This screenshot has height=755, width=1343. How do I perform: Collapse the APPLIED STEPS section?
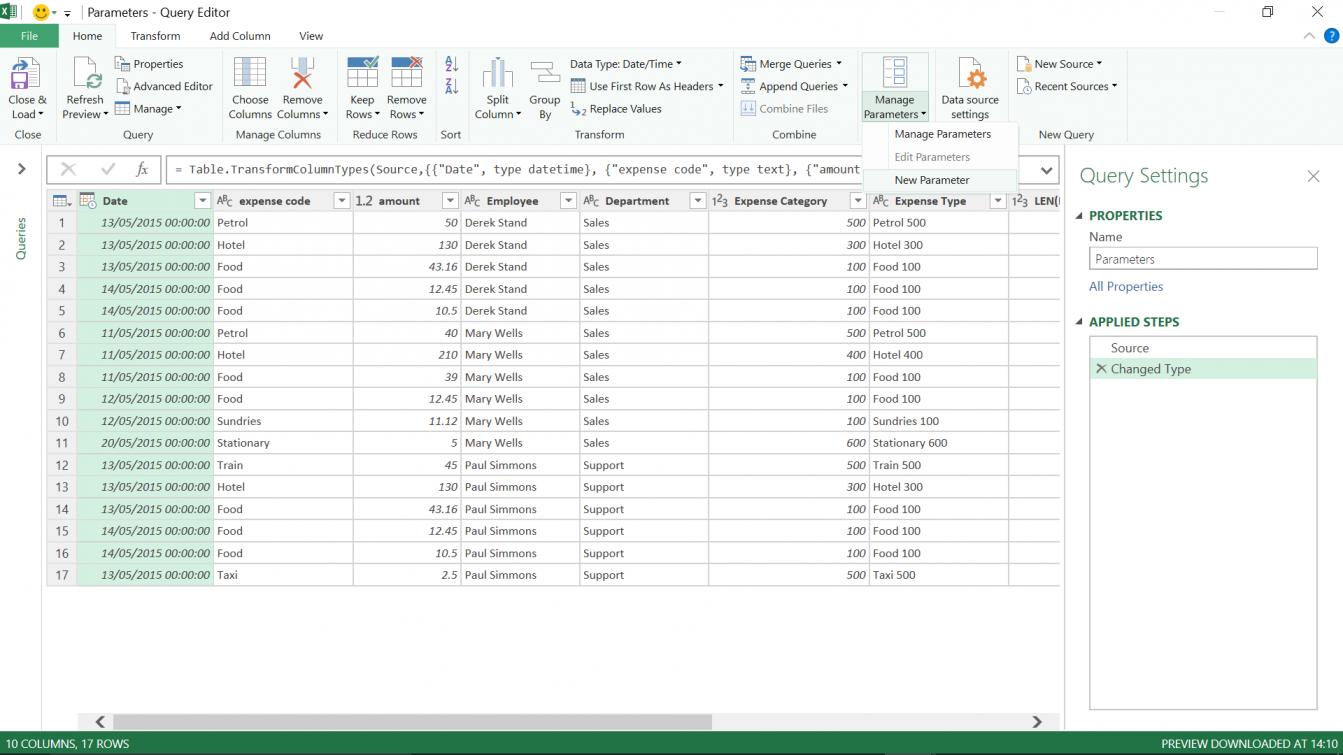tap(1079, 322)
